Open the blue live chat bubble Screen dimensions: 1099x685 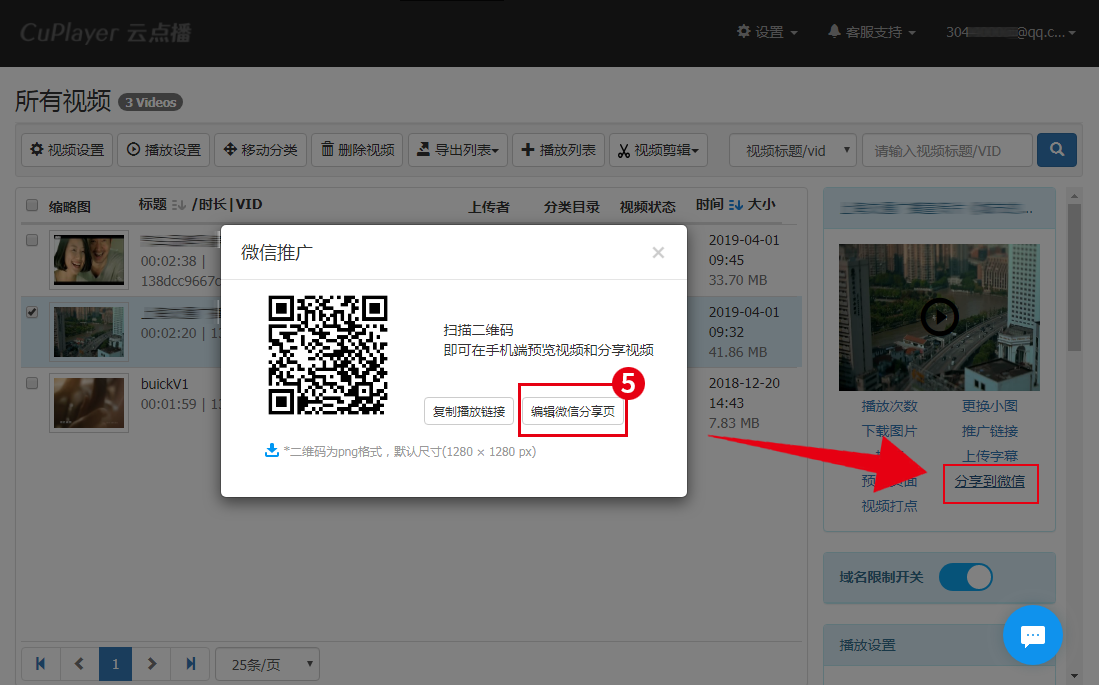tap(1032, 635)
